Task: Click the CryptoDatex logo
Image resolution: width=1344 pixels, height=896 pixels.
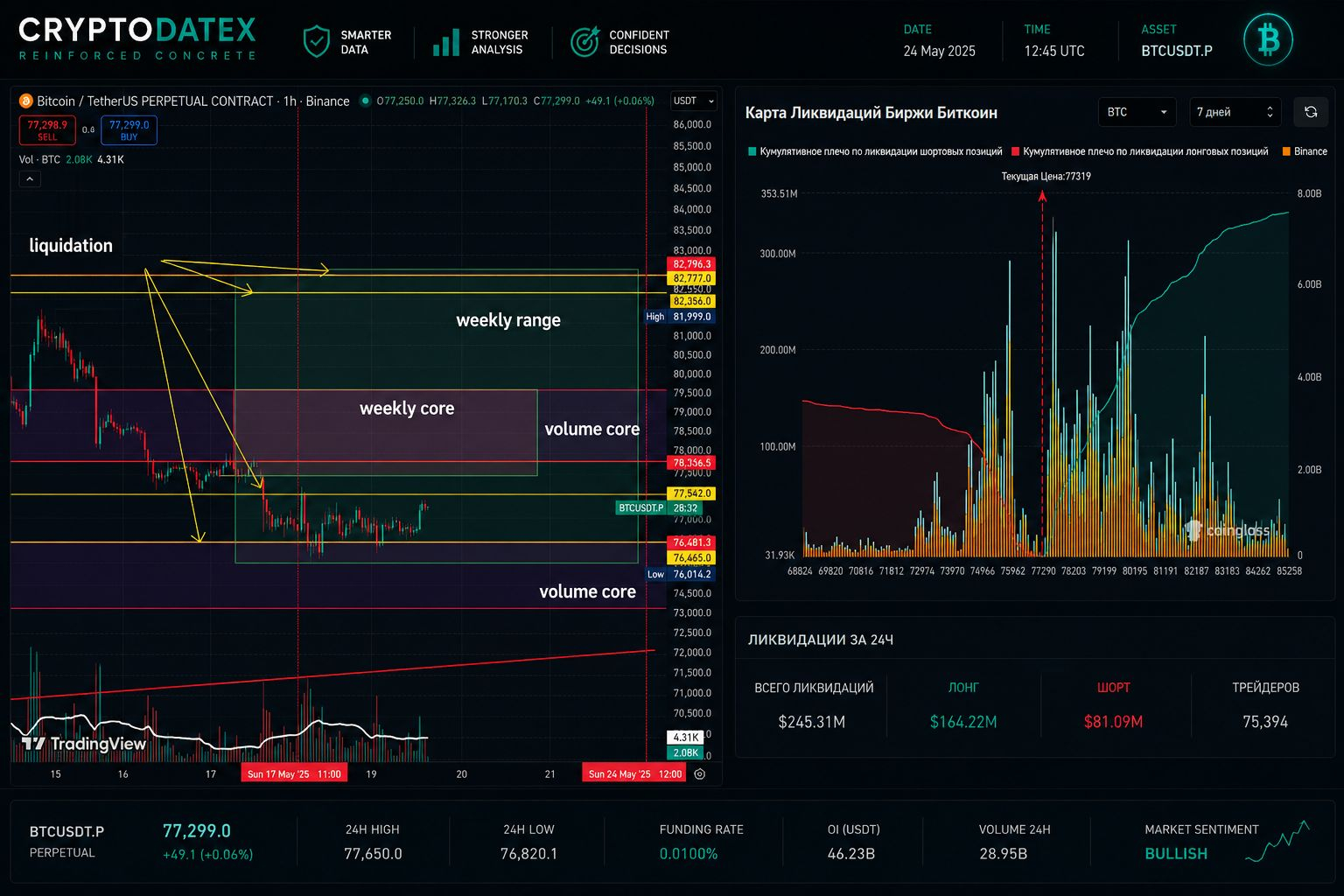Action: click(x=137, y=38)
